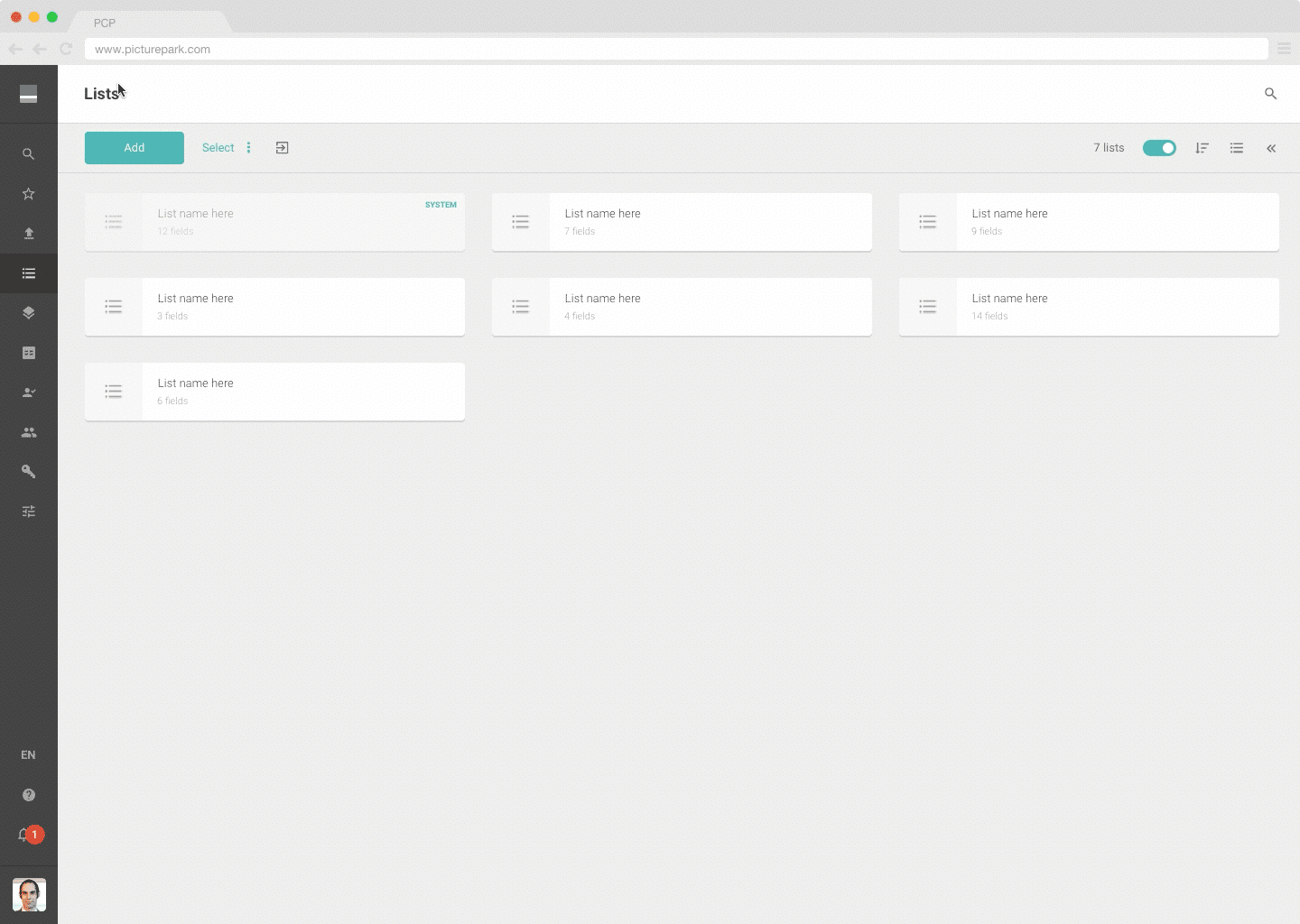The width and height of the screenshot is (1300, 924).
Task: Open the sort order icon
Action: pos(1202,148)
